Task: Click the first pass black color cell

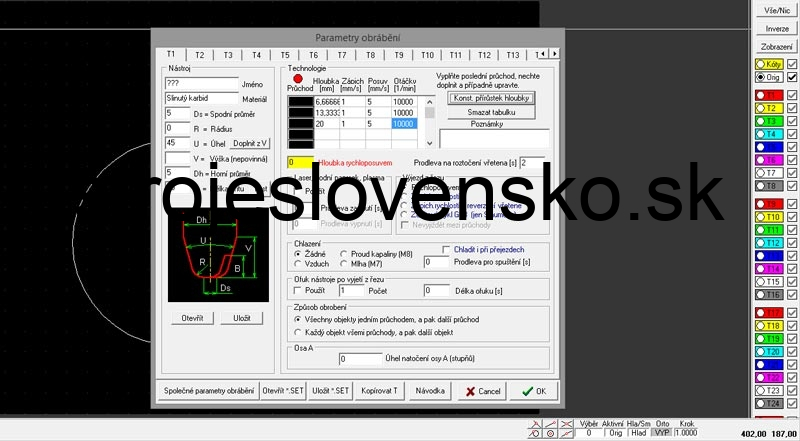Action: [x=301, y=102]
